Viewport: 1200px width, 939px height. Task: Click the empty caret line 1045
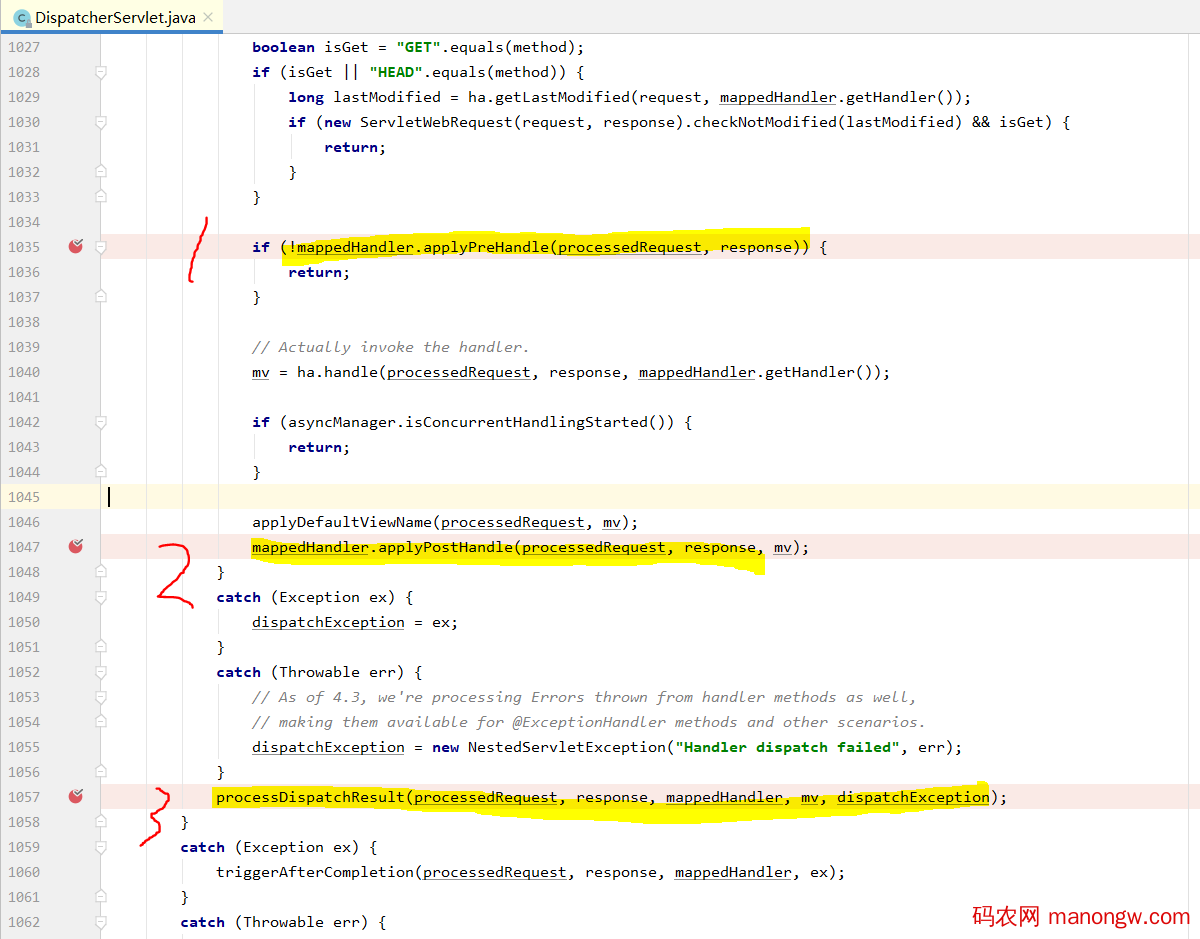pyautogui.click(x=600, y=497)
